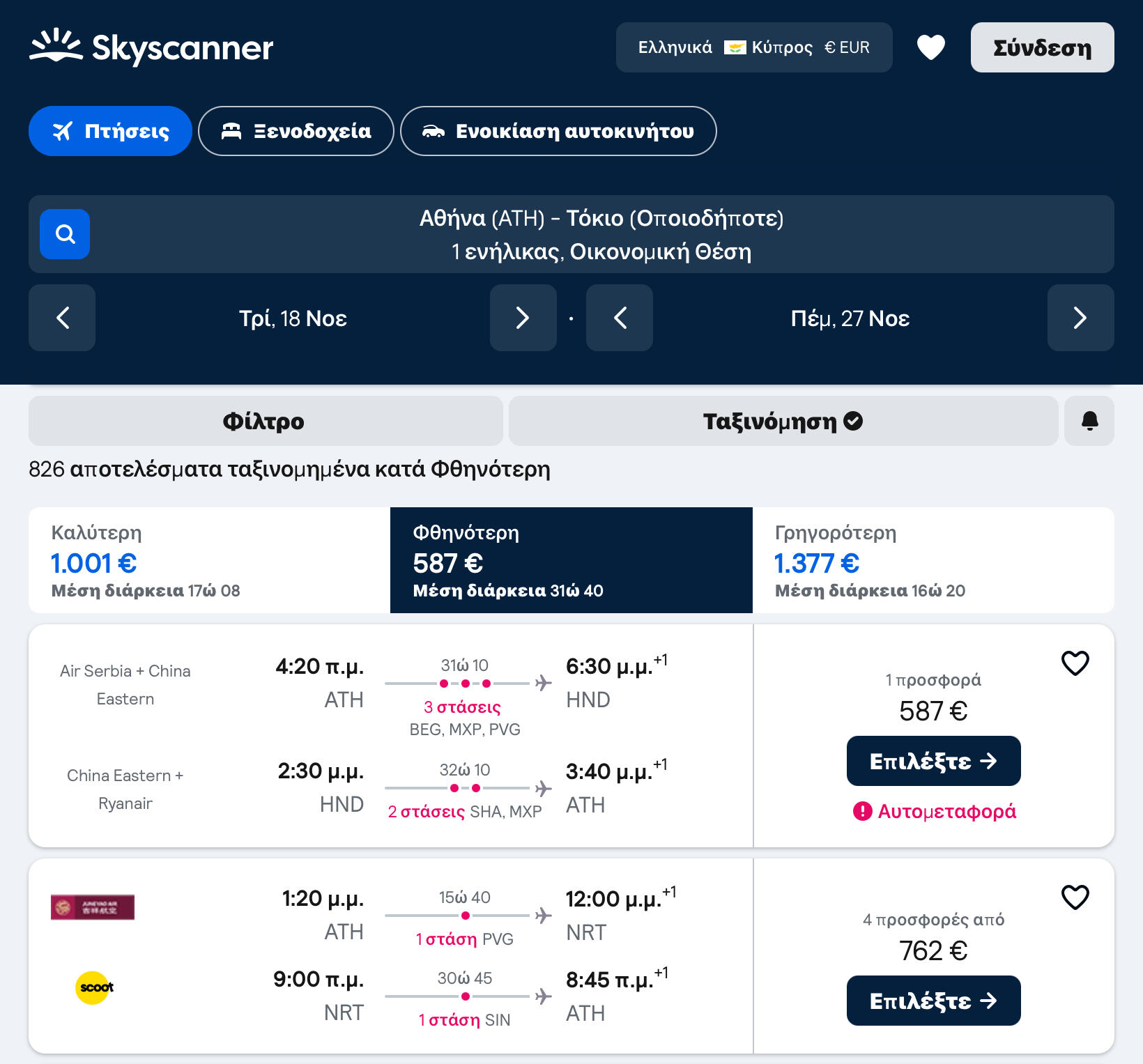The image size is (1143, 1064).
Task: Save the 587 € flight with heart
Action: point(1075,663)
